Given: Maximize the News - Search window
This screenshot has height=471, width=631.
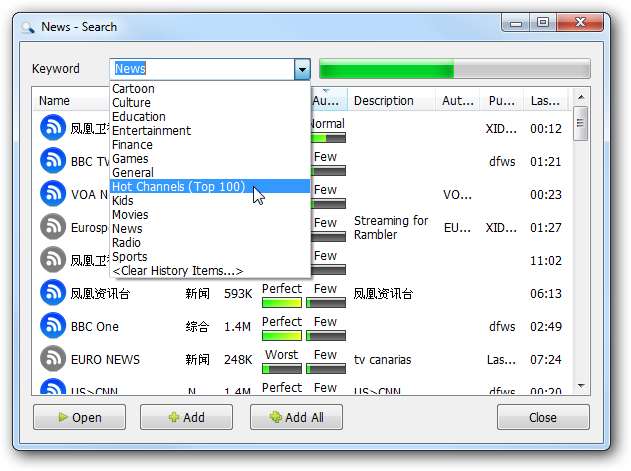Looking at the screenshot, I should tap(543, 22).
